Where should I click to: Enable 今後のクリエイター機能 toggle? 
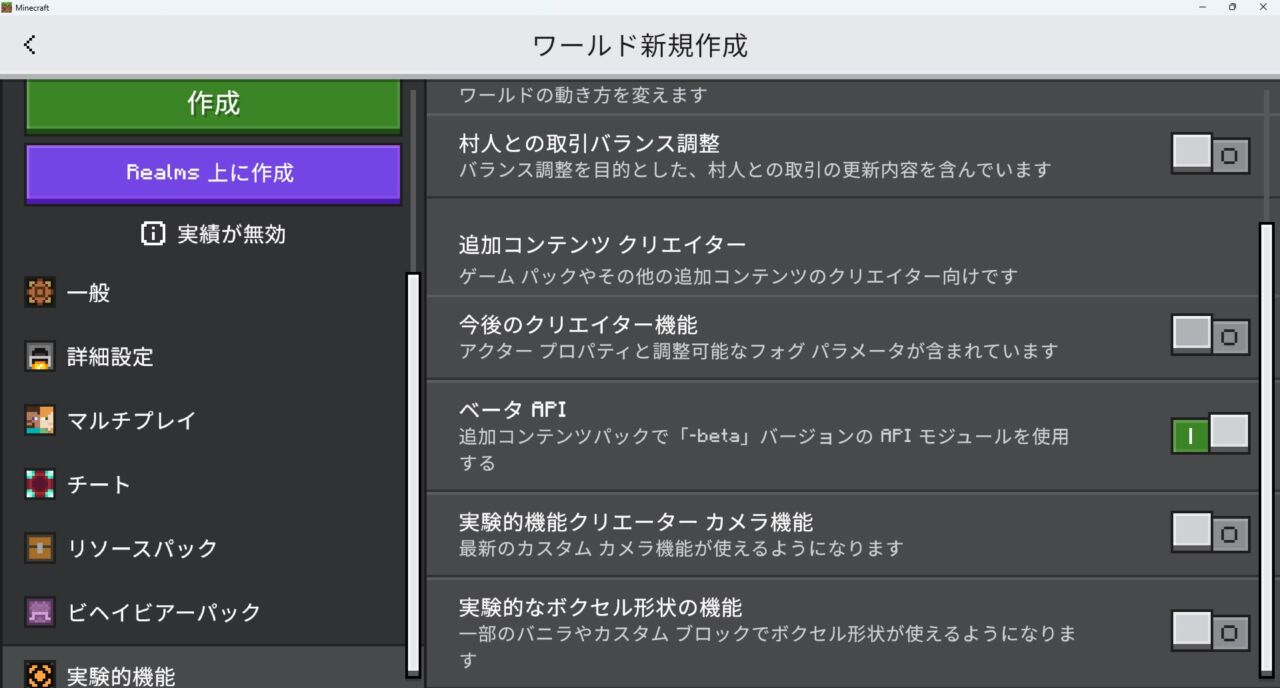(x=1211, y=336)
